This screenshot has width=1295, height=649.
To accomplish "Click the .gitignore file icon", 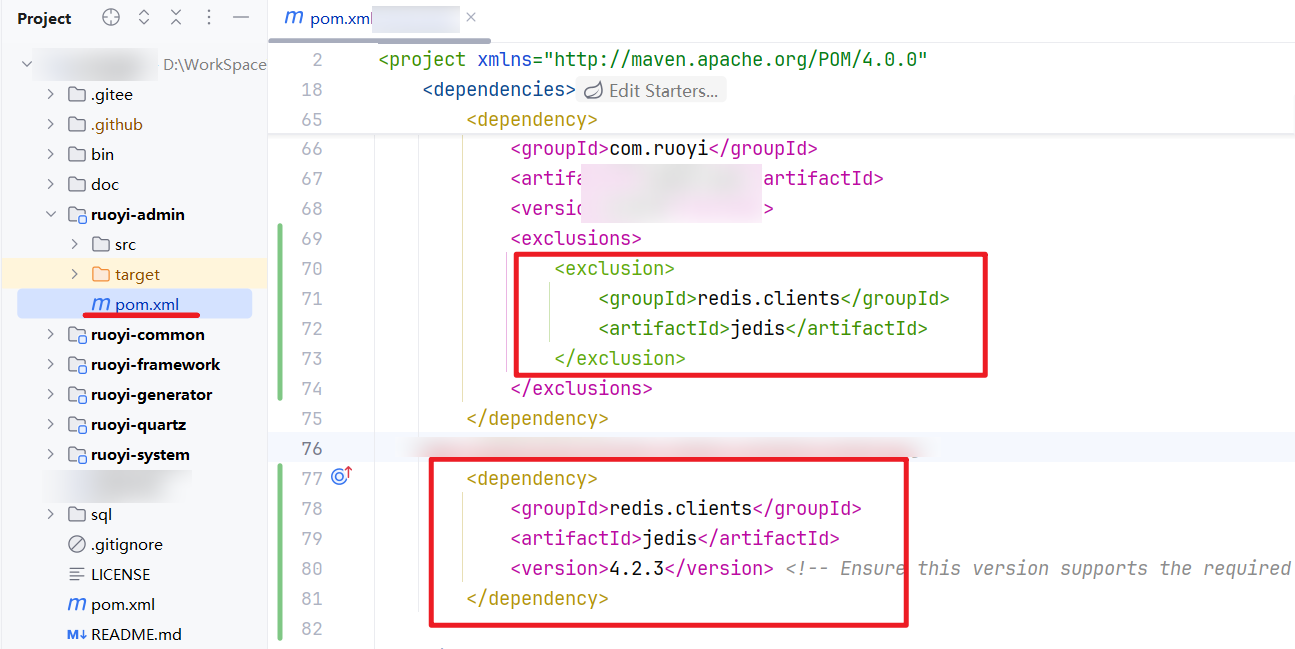I will coord(76,544).
